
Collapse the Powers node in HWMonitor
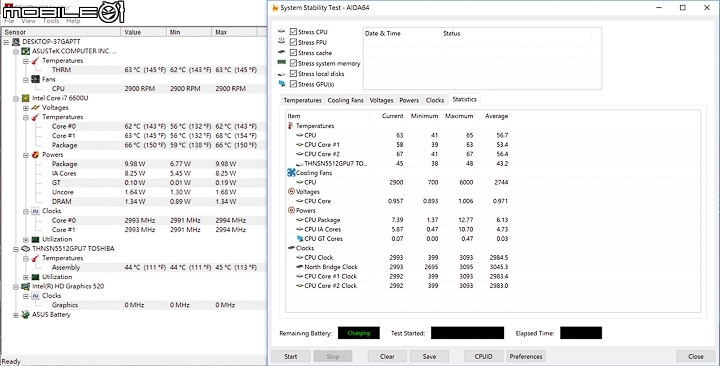[x=26, y=155]
